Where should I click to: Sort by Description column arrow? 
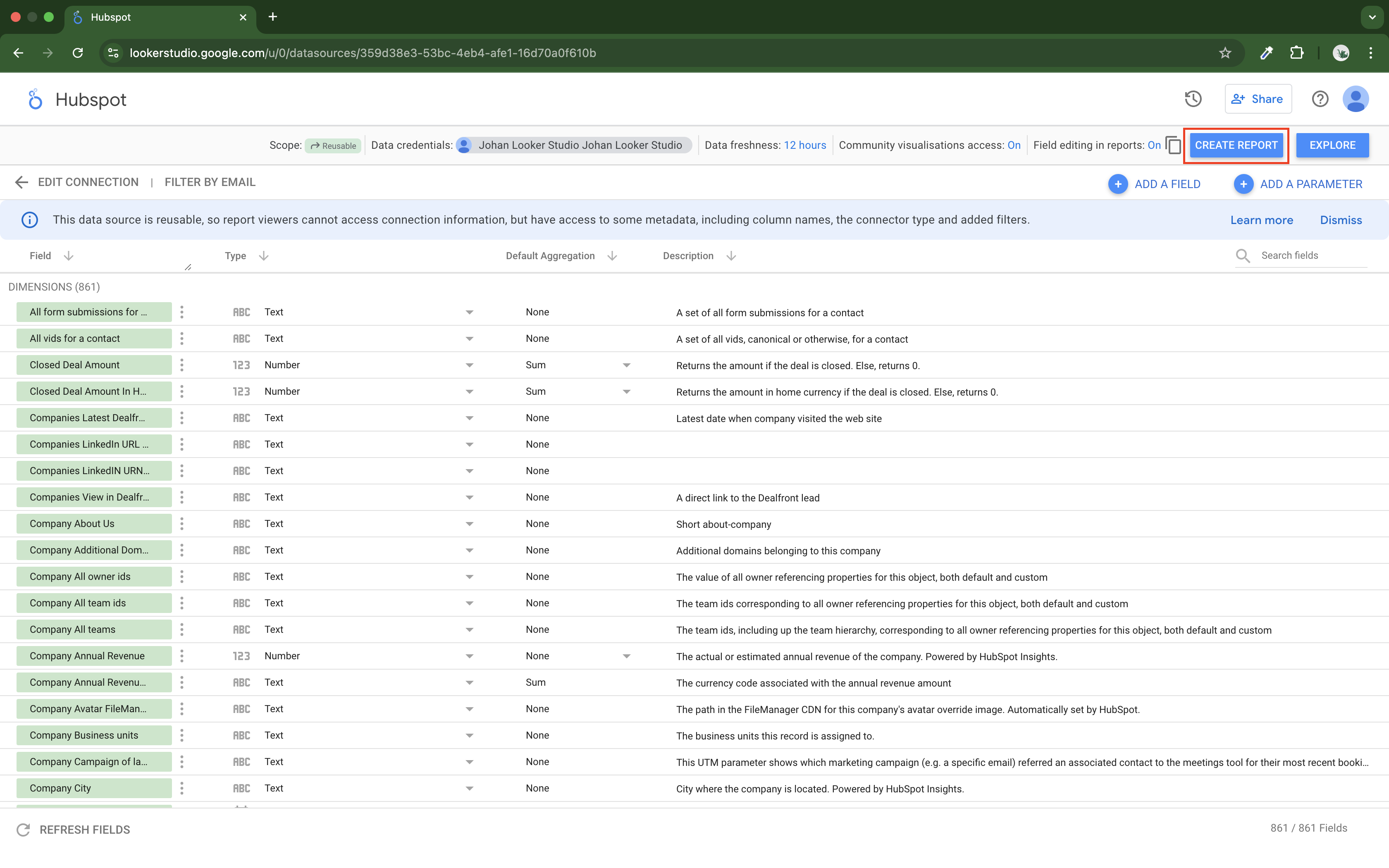(730, 255)
